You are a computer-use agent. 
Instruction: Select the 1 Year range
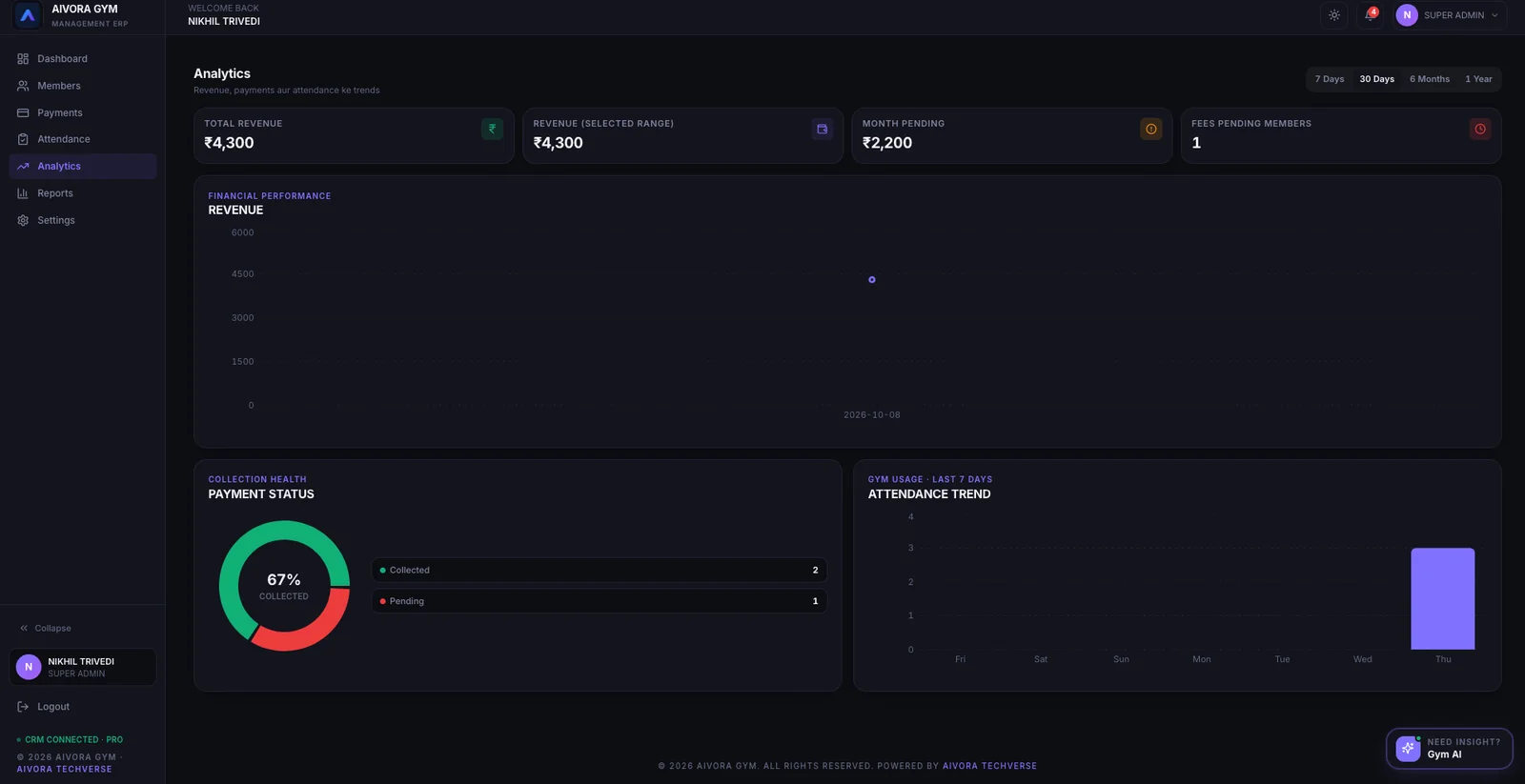coord(1478,79)
